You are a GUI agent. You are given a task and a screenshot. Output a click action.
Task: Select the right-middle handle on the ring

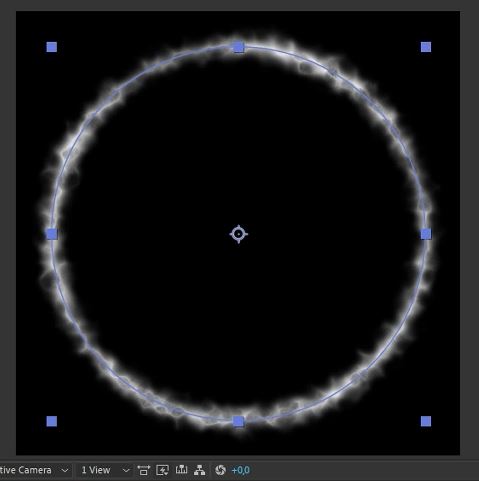pos(426,234)
